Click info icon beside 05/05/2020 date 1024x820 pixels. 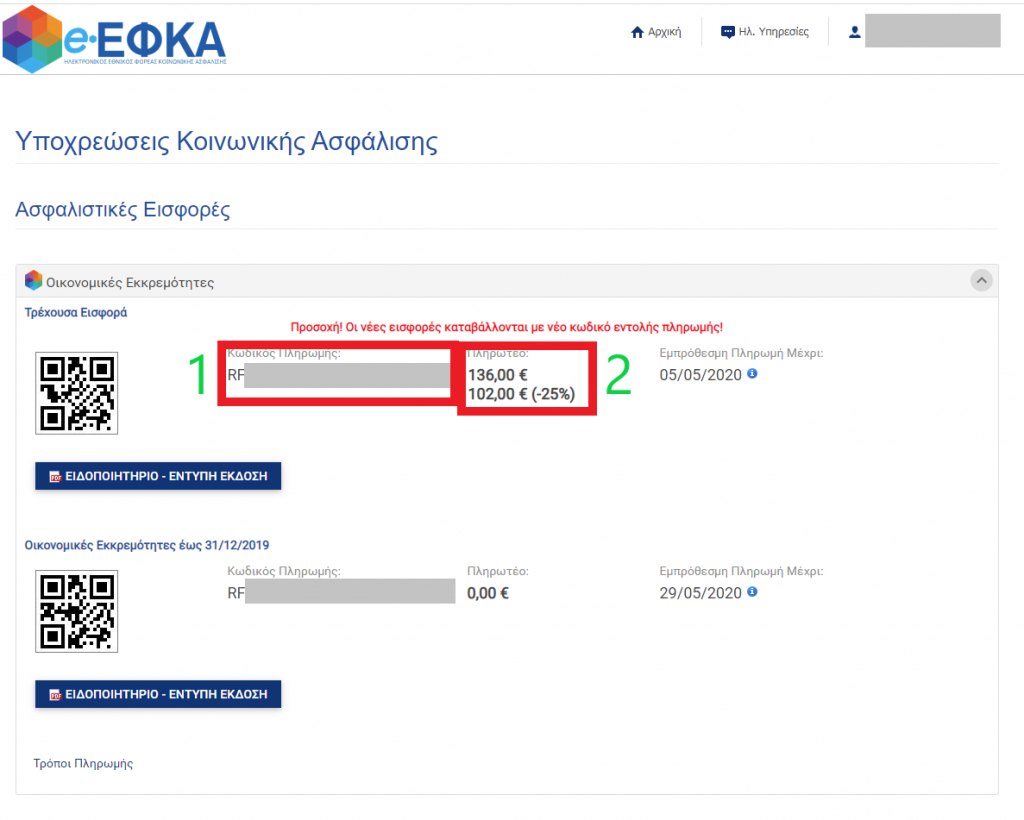point(752,373)
